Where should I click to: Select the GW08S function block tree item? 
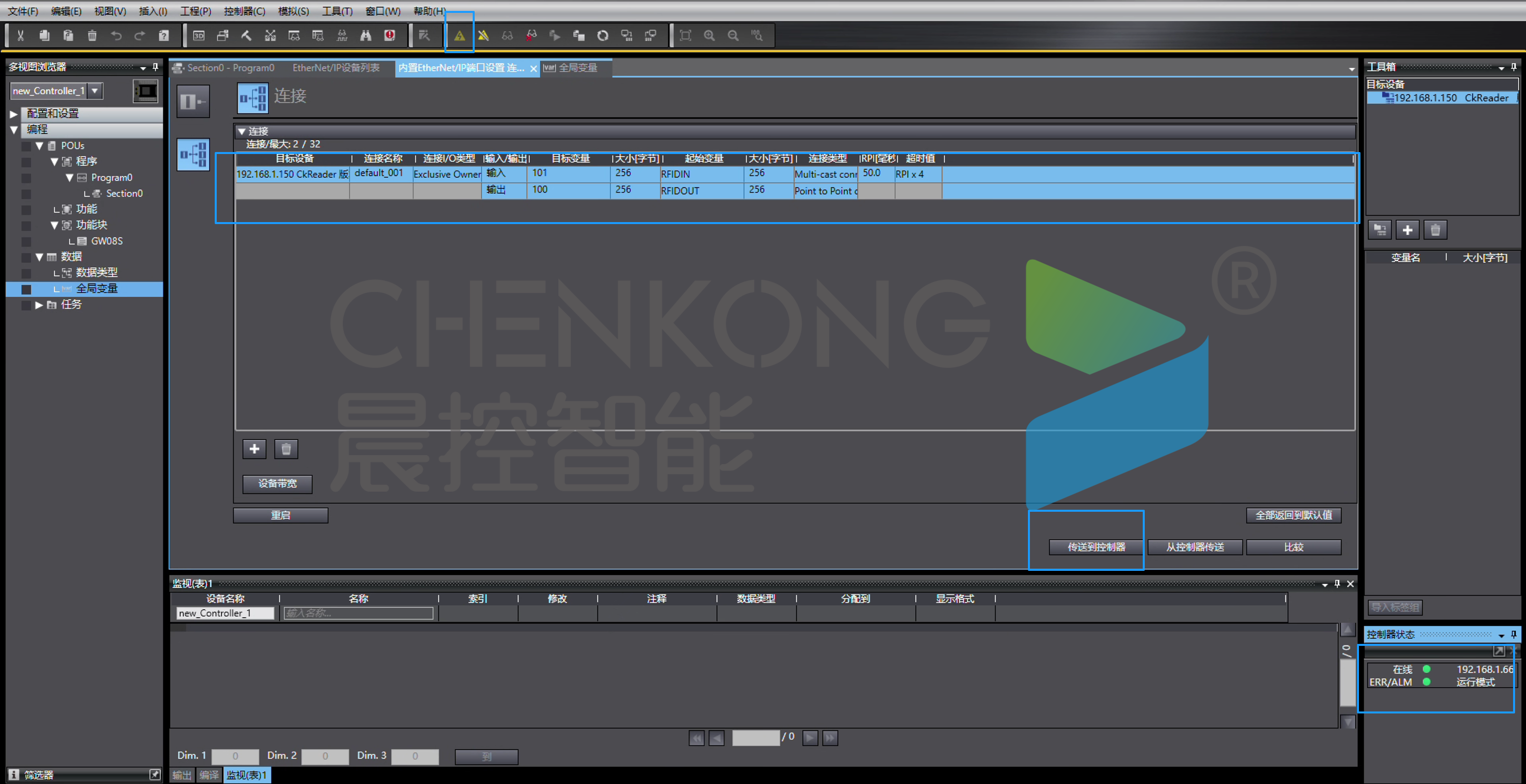click(107, 241)
